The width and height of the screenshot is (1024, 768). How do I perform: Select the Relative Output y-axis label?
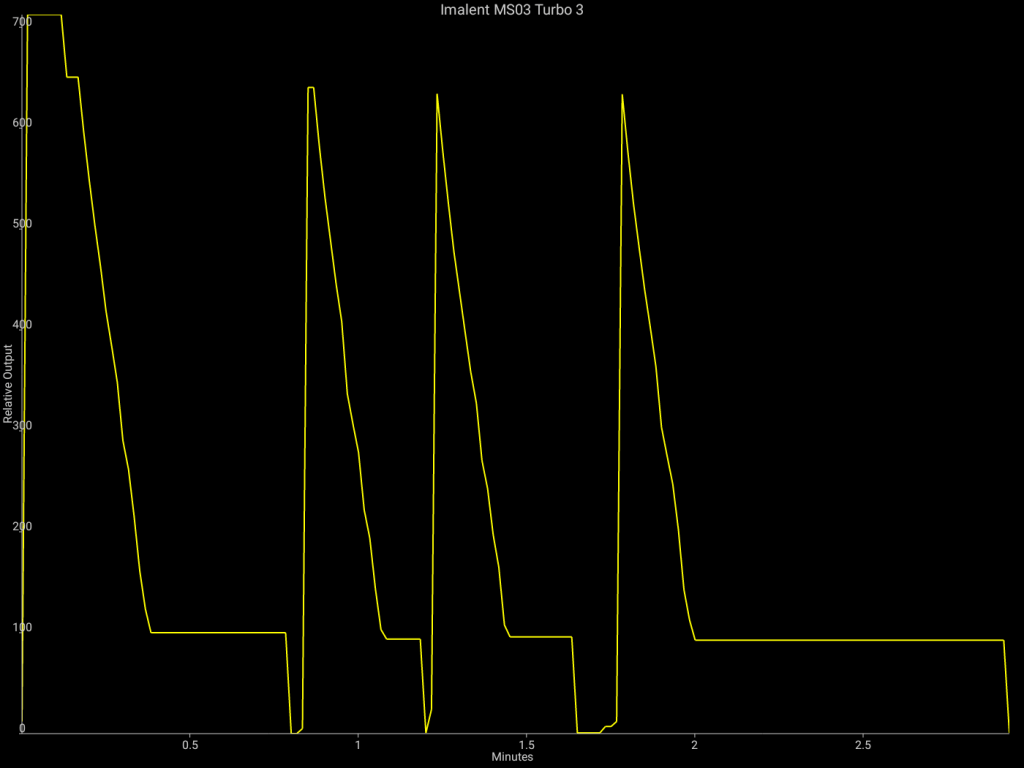[x=8, y=384]
